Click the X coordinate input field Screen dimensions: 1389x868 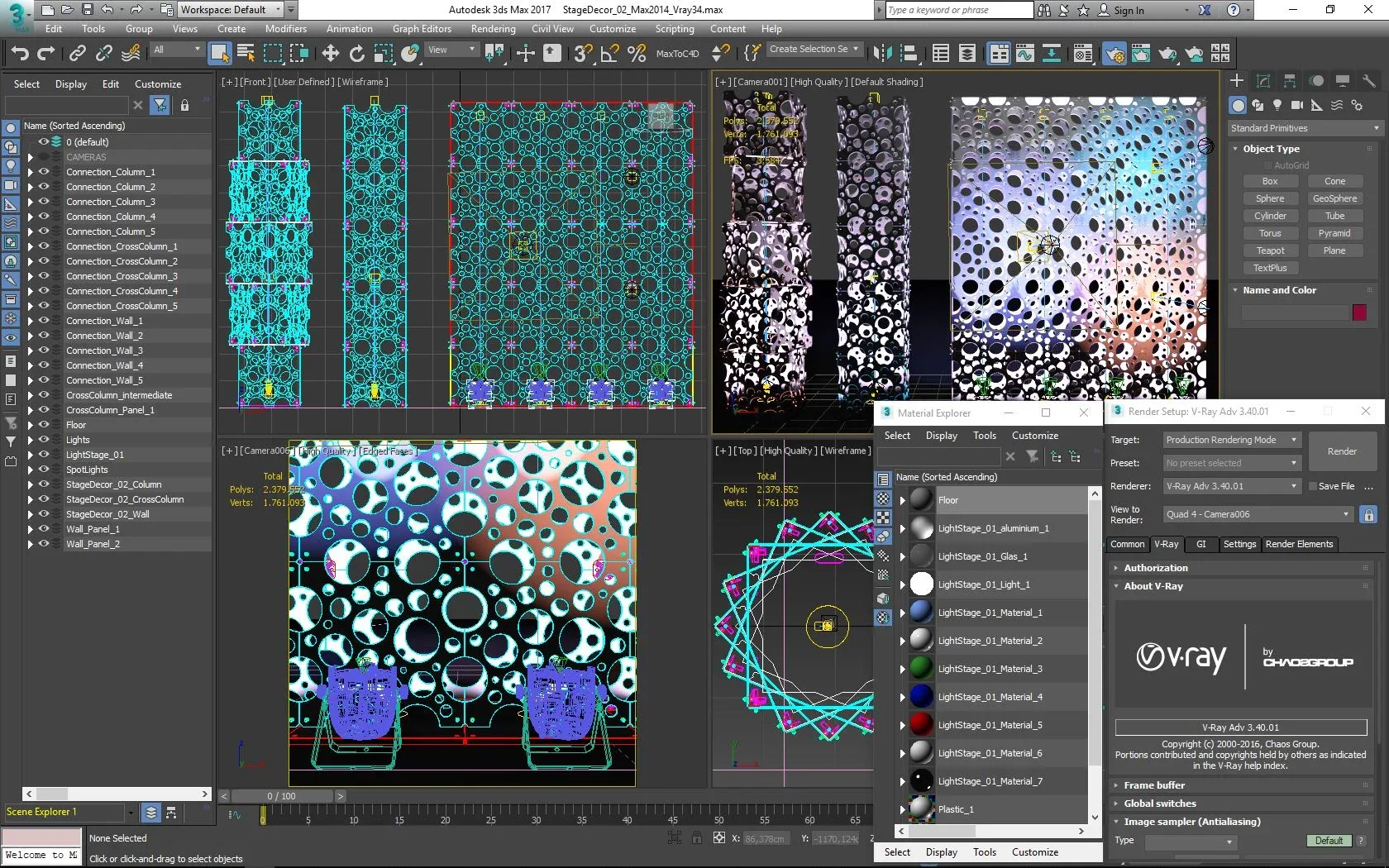click(x=766, y=839)
